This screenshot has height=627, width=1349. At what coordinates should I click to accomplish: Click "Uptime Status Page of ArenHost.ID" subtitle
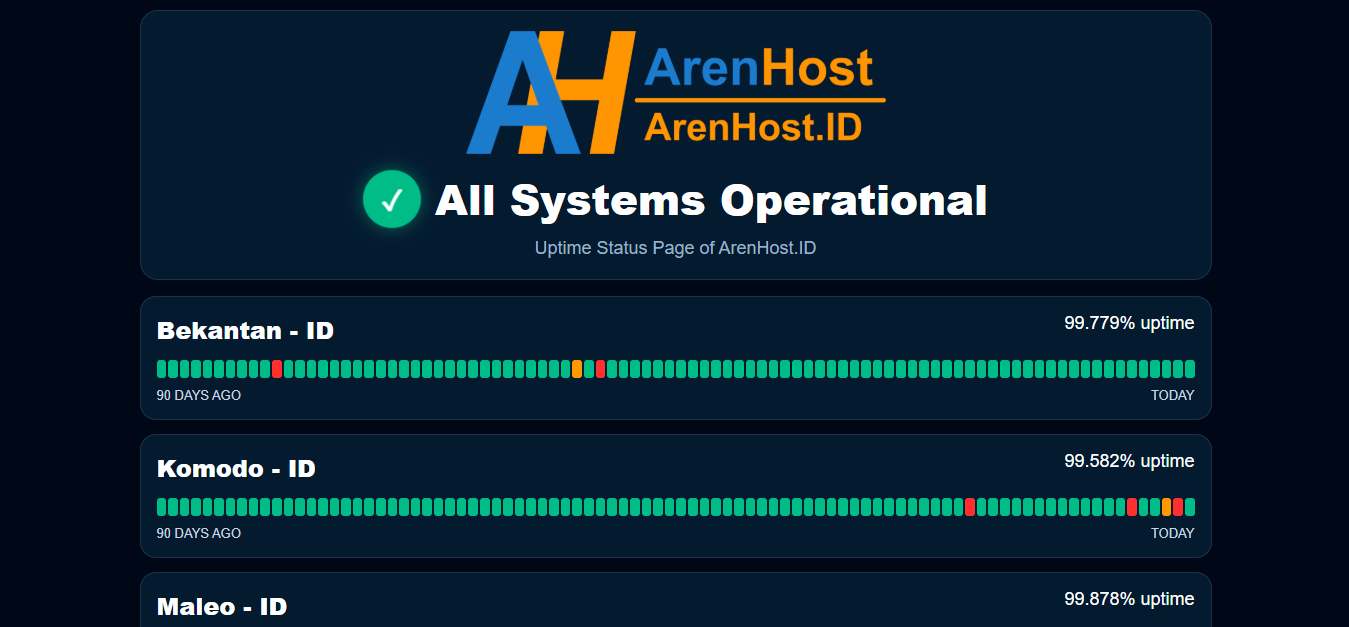tap(675, 248)
